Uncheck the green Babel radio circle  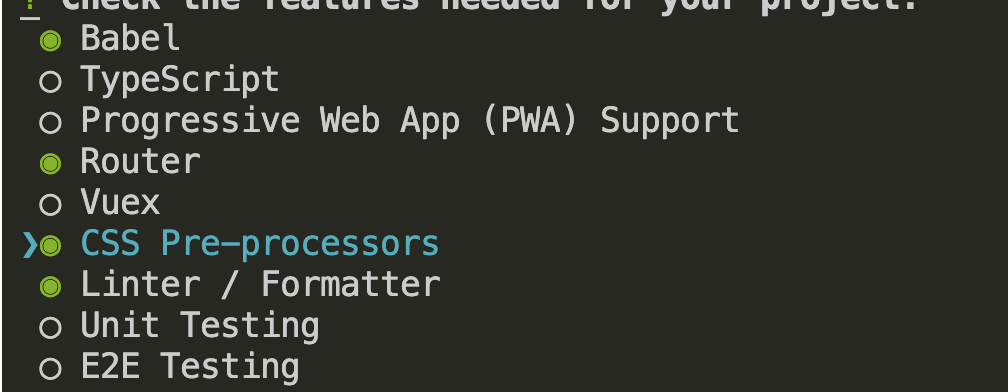[x=50, y=41]
